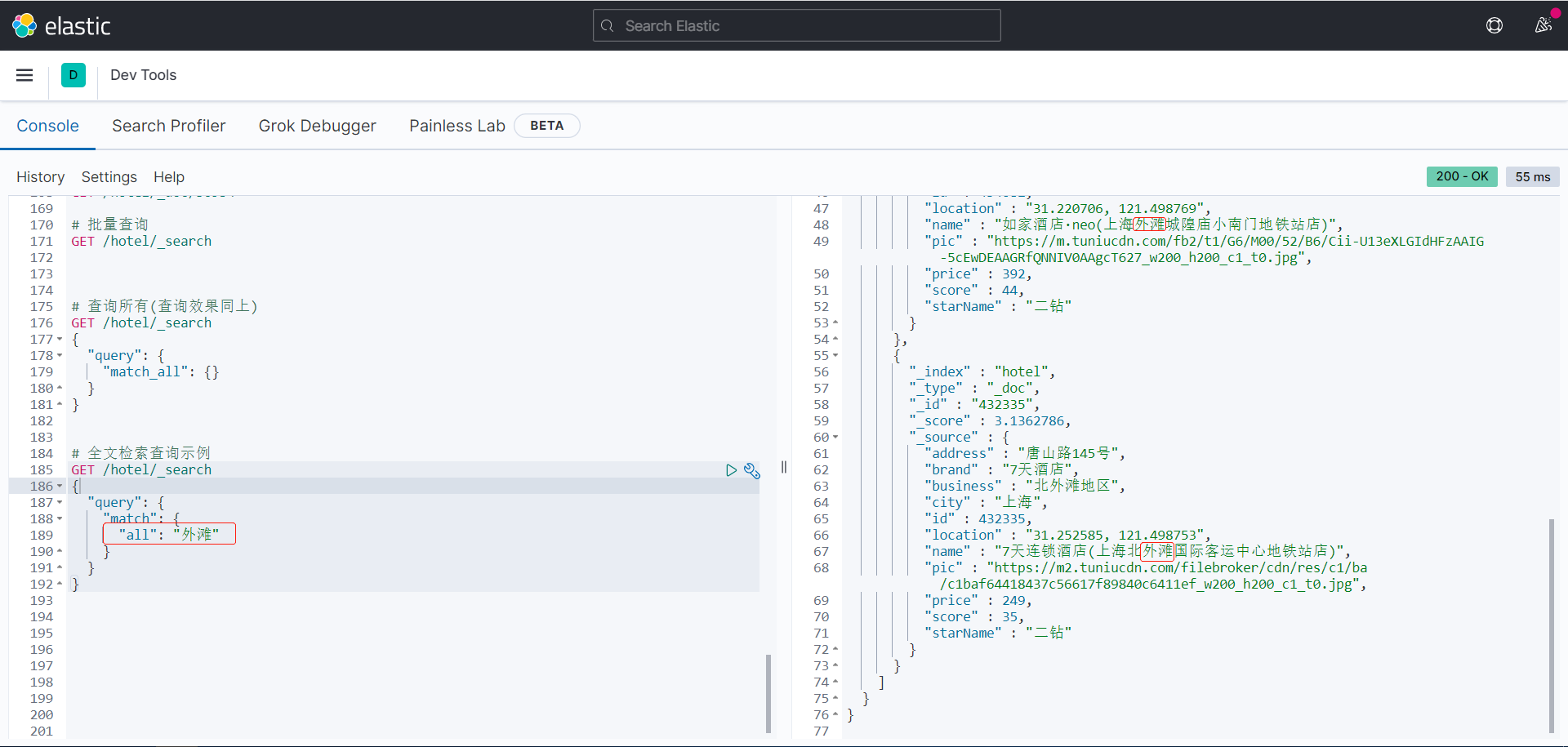This screenshot has height=747, width=1568.
Task: Open the Grok Debugger tab
Action: (317, 126)
